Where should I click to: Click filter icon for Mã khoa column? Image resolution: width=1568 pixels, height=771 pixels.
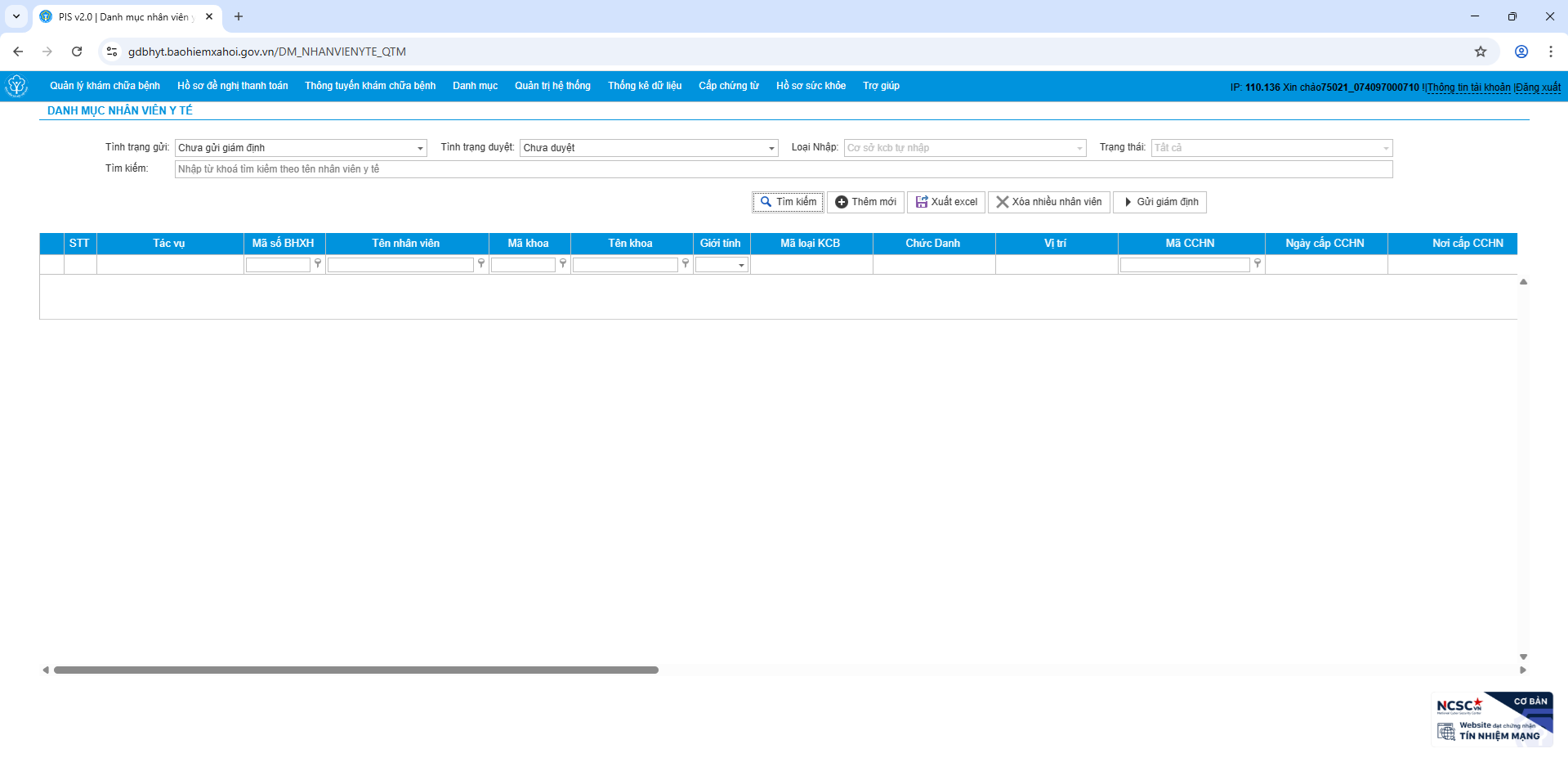point(563,264)
